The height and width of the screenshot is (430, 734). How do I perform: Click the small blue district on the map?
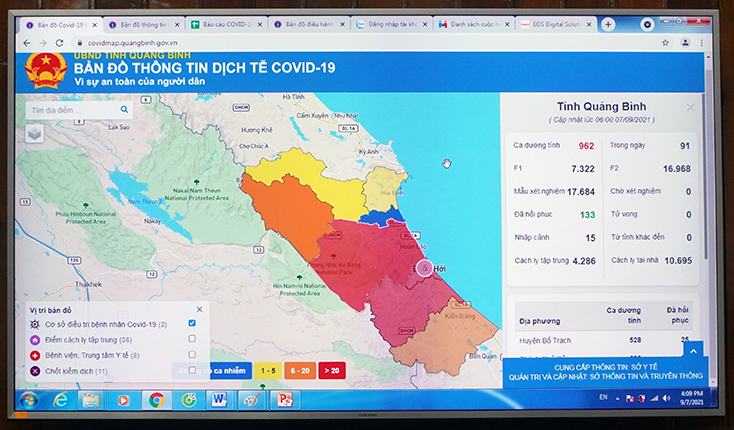point(384,217)
